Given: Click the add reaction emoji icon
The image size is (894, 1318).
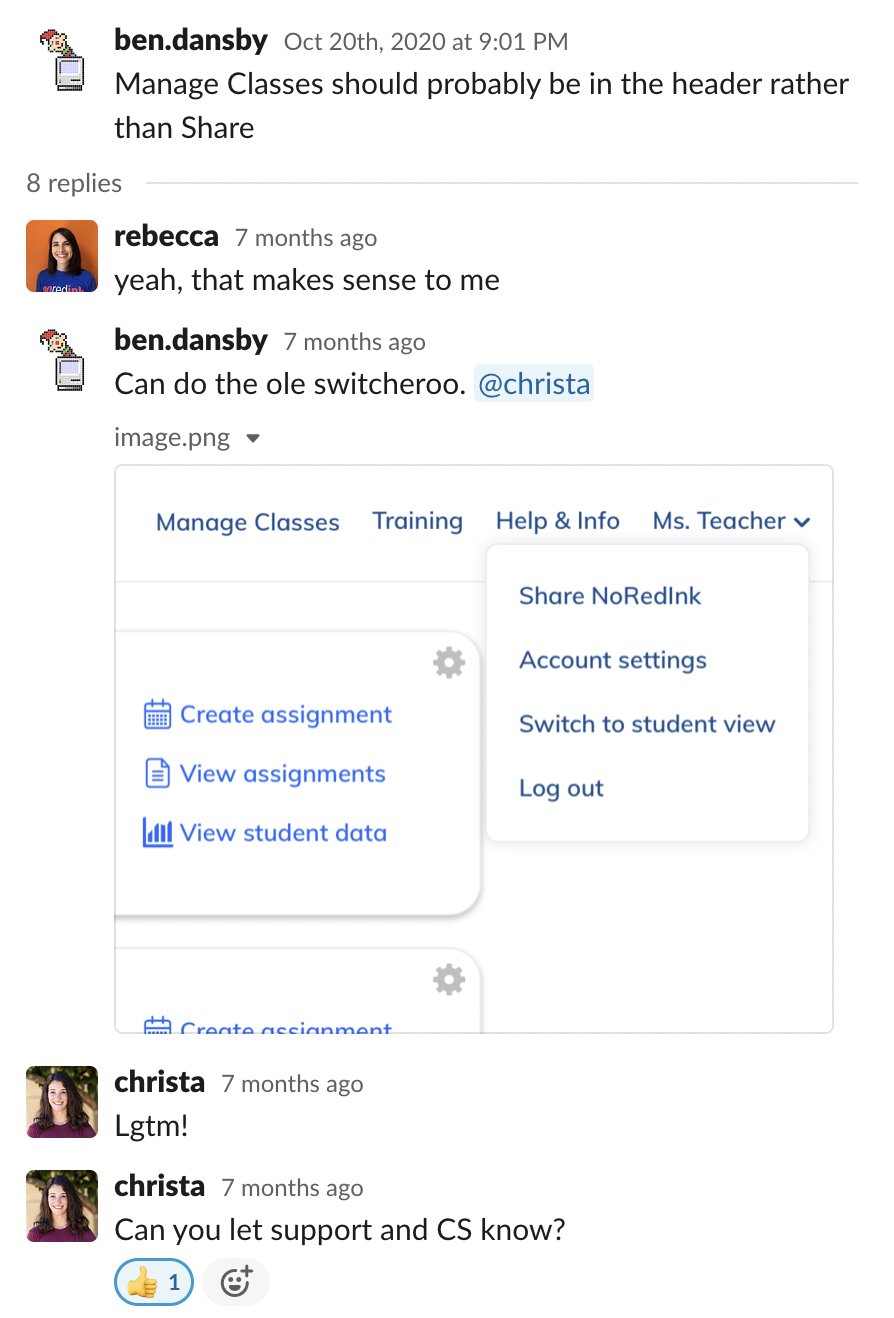Looking at the screenshot, I should [x=236, y=1282].
